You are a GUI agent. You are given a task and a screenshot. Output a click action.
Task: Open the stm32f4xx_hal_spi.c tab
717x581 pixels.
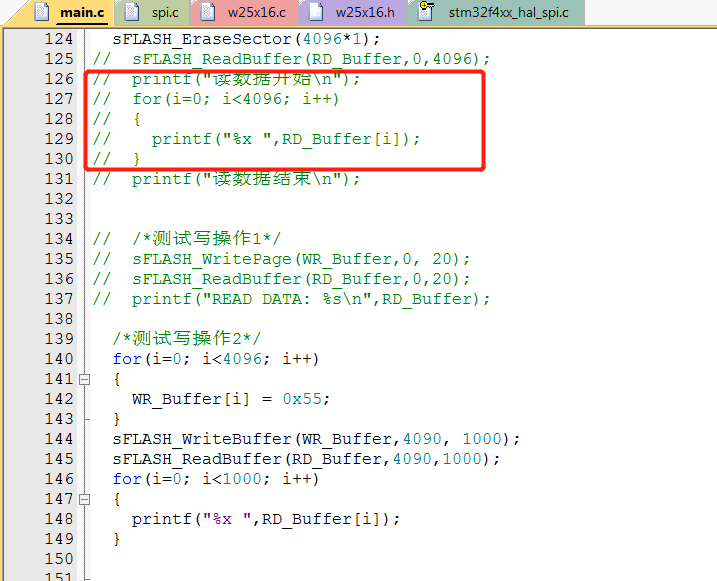click(496, 12)
